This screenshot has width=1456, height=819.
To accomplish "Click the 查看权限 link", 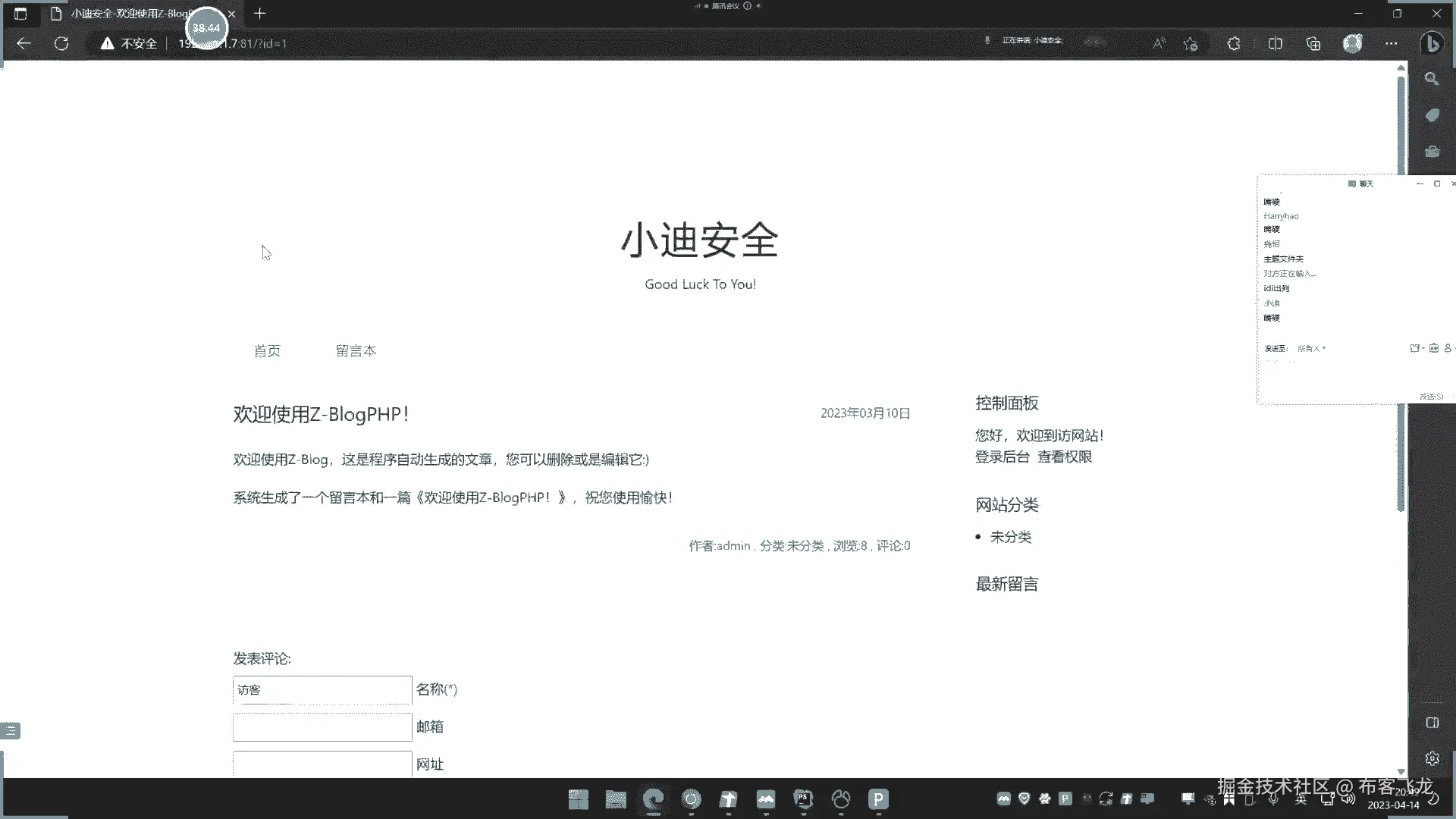I will pyautogui.click(x=1065, y=457).
